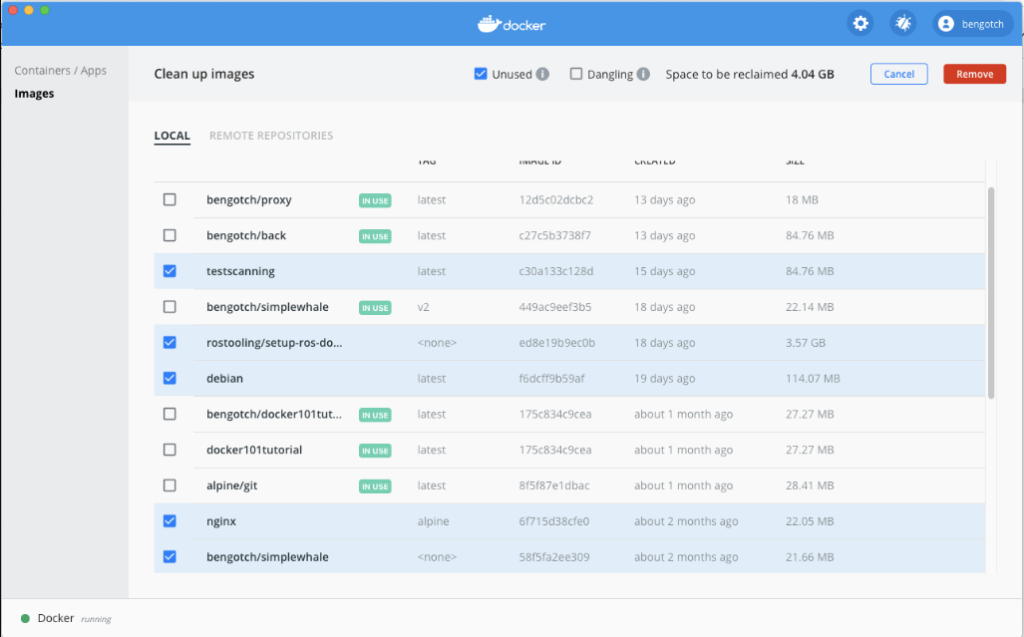Screen dimensions: 1024x637
Task: Select Images in the sidebar
Action: click(34, 93)
